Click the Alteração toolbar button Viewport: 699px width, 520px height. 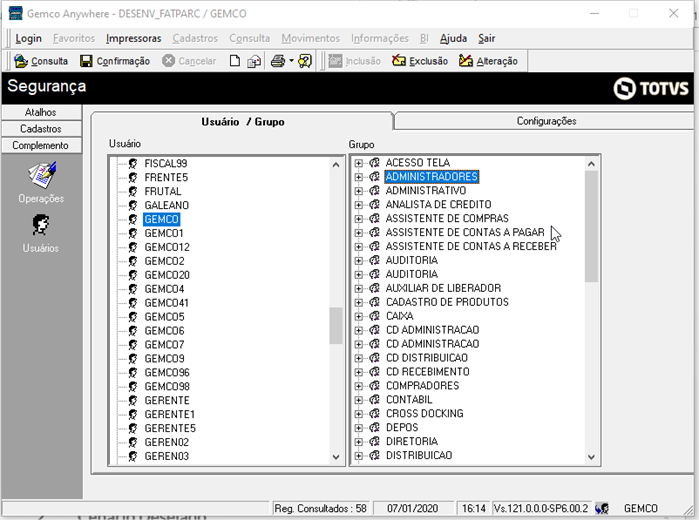[x=489, y=61]
